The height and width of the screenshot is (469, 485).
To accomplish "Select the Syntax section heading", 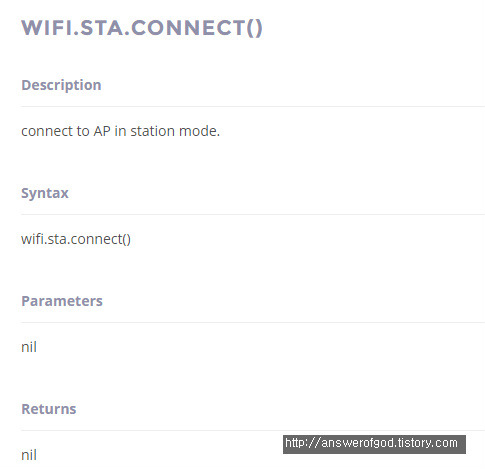I will (45, 193).
